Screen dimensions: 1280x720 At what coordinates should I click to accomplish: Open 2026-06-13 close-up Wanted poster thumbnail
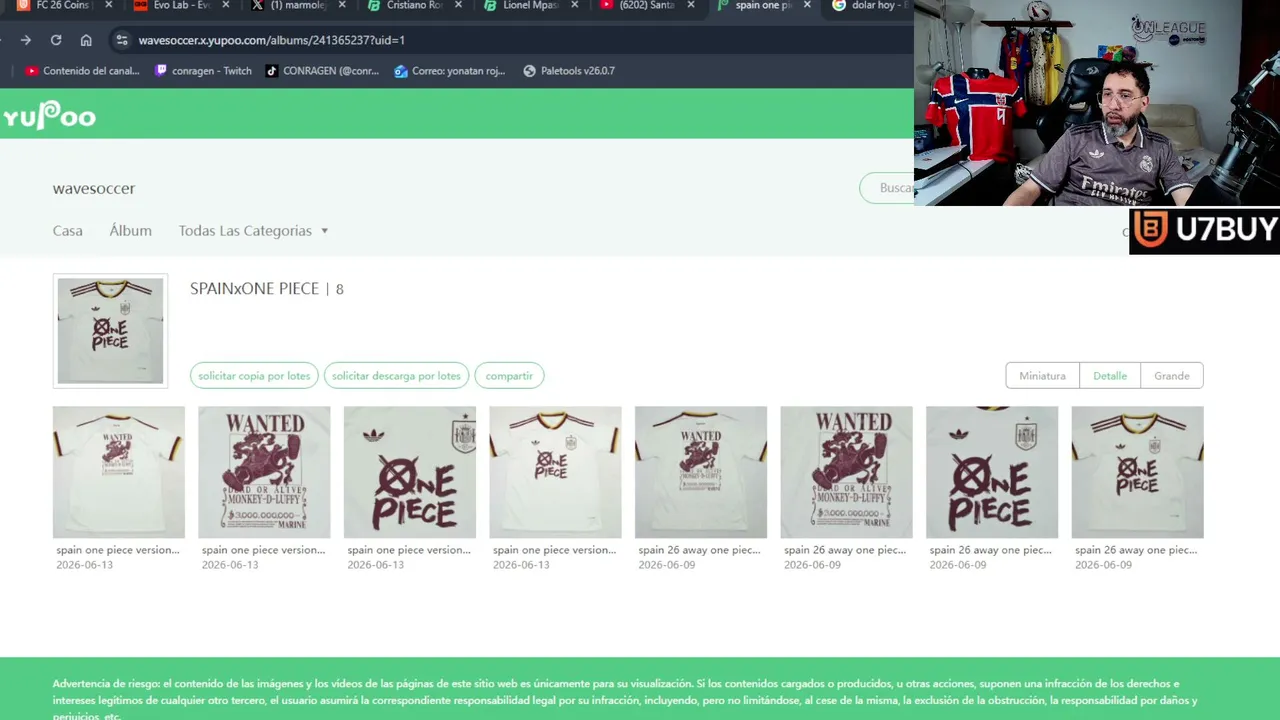pos(264,472)
